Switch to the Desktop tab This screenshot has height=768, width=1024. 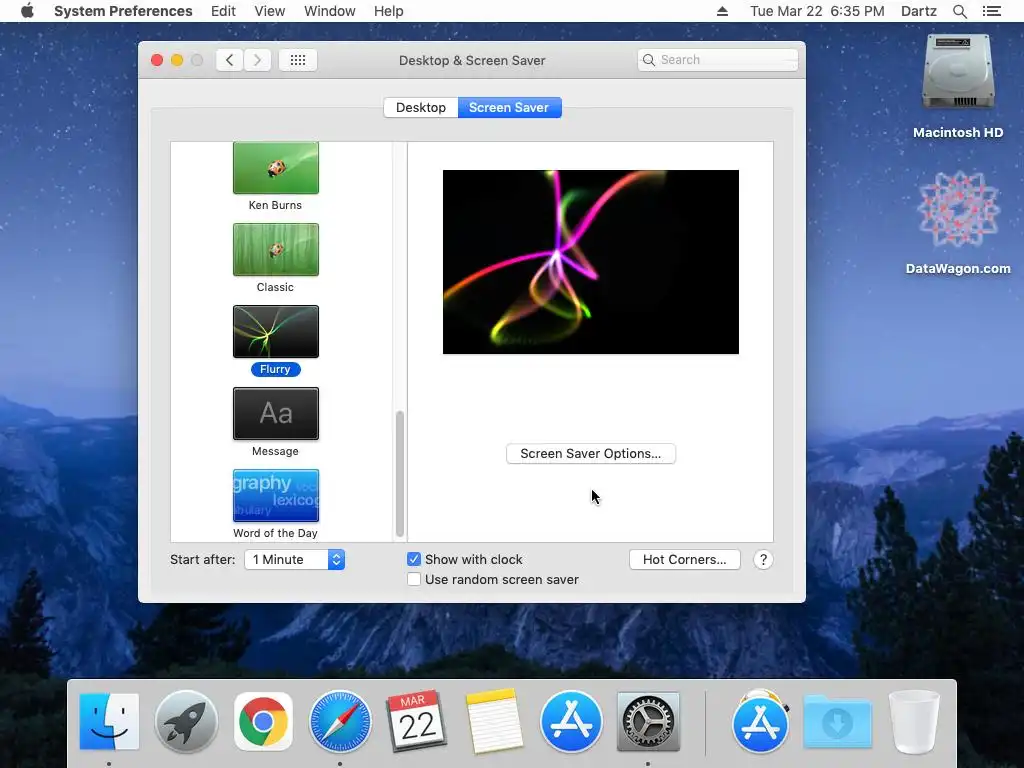[x=421, y=108]
